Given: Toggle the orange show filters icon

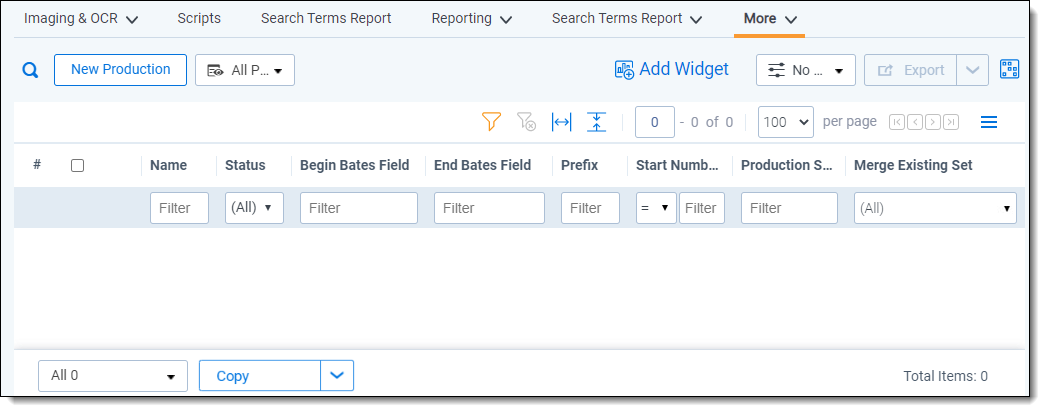Looking at the screenshot, I should (490, 122).
